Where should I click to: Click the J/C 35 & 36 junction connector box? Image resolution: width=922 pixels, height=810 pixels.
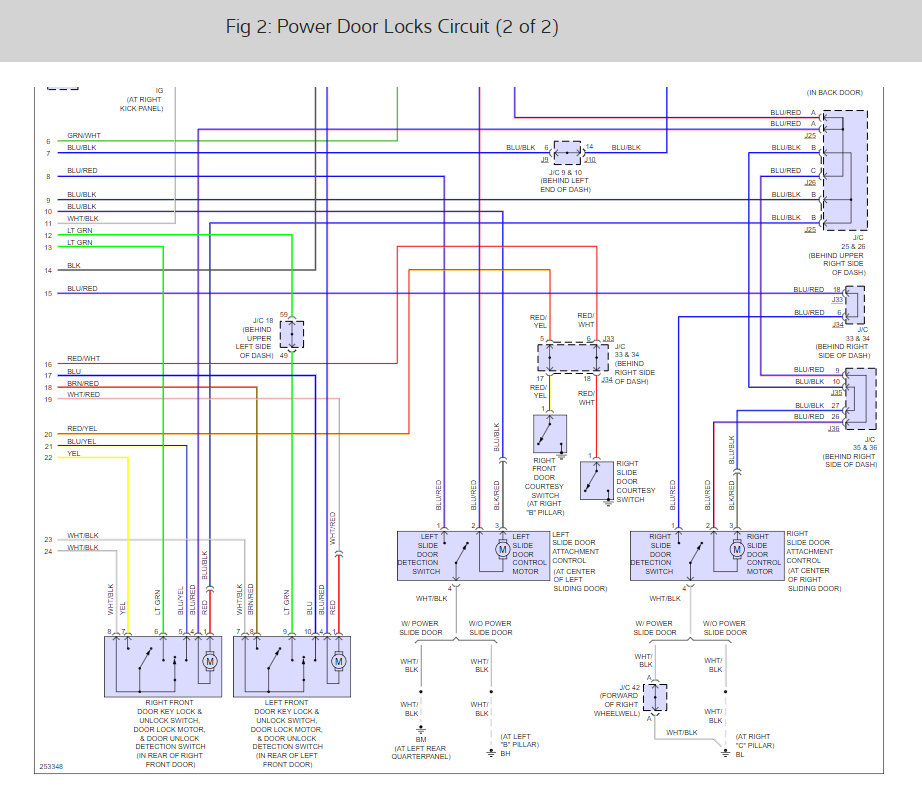pyautogui.click(x=860, y=399)
